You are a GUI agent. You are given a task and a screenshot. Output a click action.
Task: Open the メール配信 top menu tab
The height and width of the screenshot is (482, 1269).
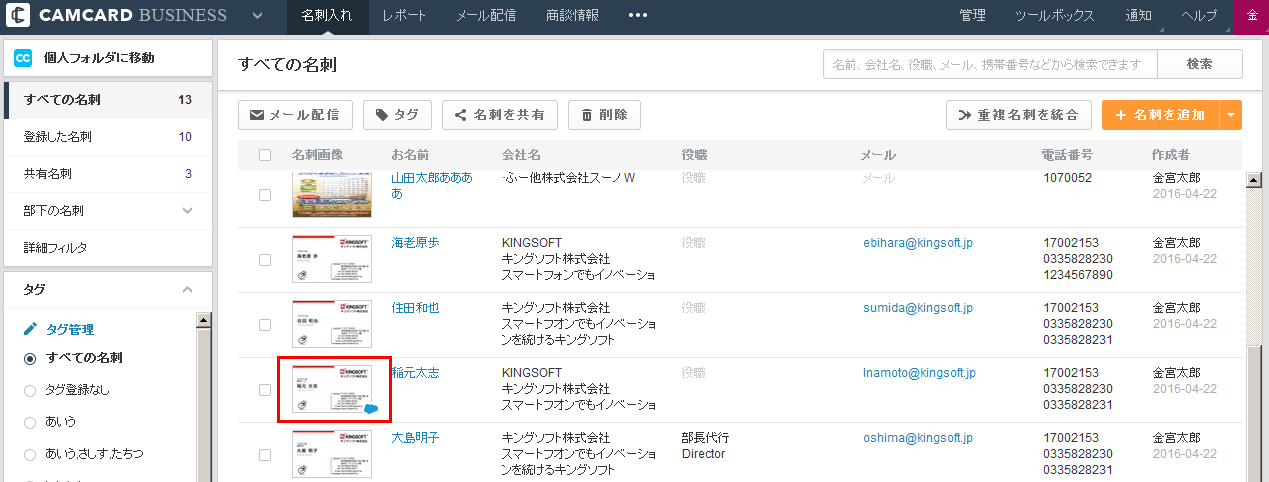click(486, 16)
